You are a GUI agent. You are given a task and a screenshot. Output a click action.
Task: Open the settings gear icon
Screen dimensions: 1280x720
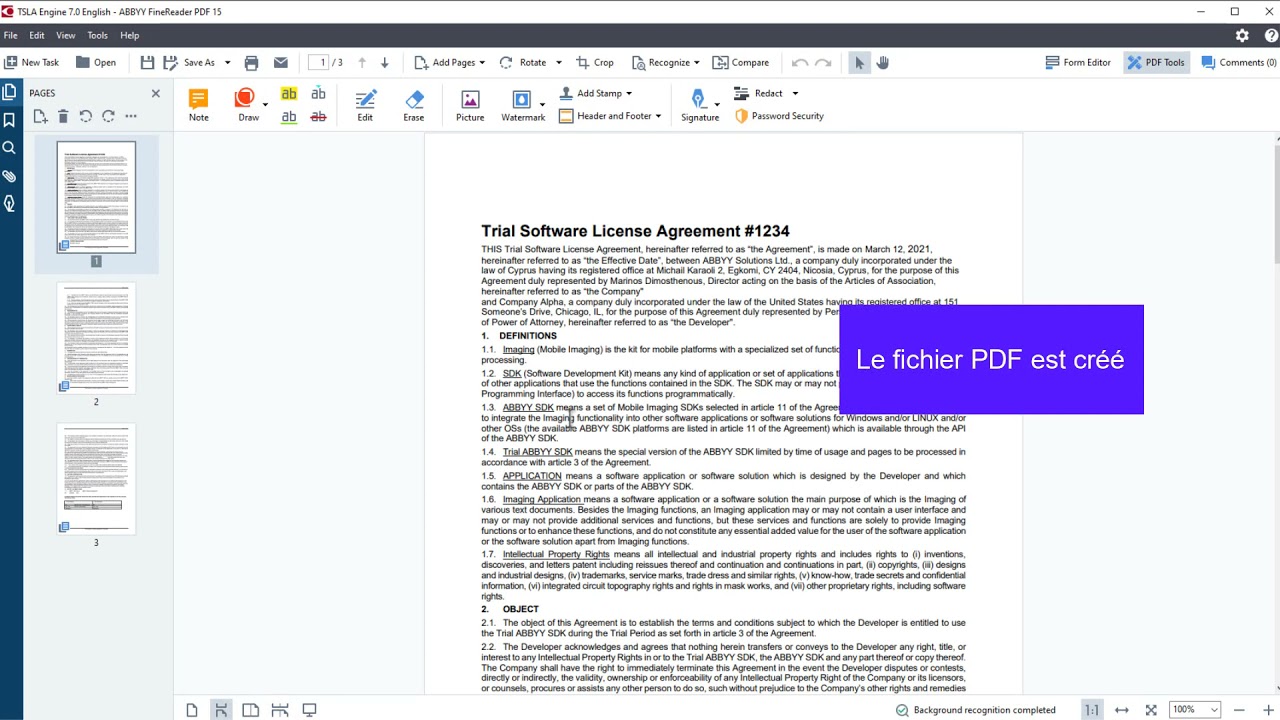(x=1242, y=35)
